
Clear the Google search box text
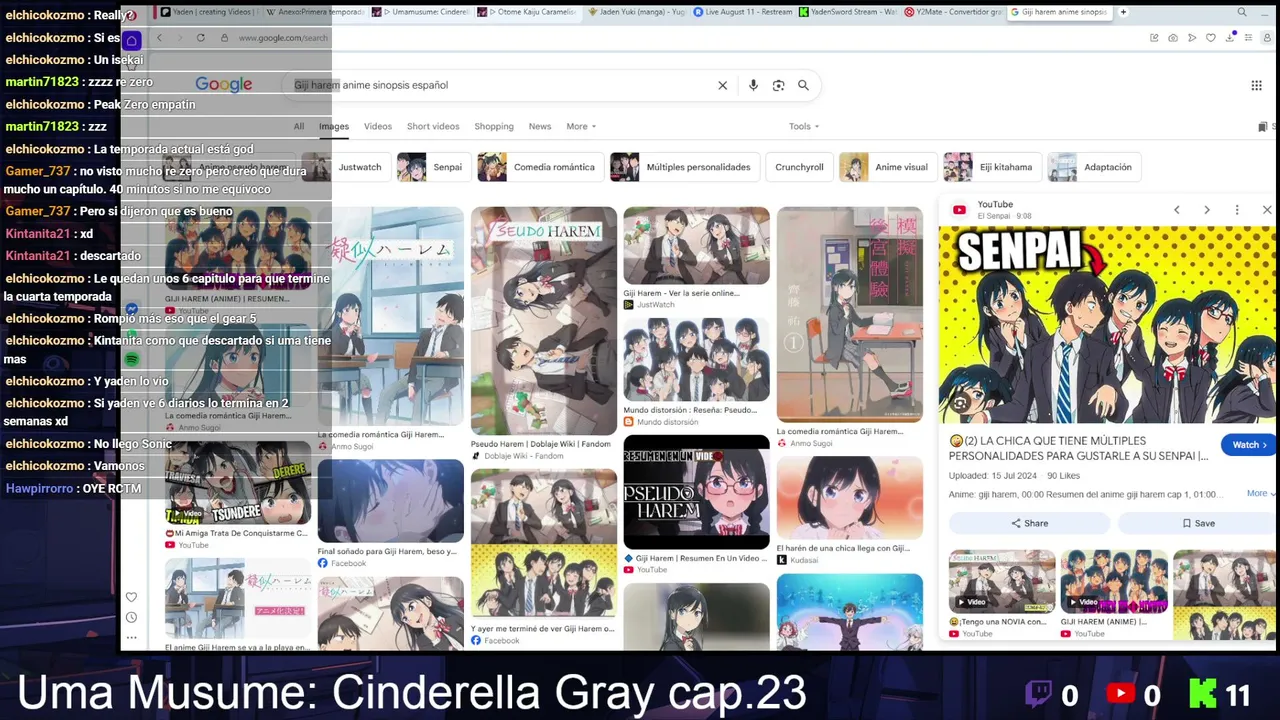tap(722, 85)
